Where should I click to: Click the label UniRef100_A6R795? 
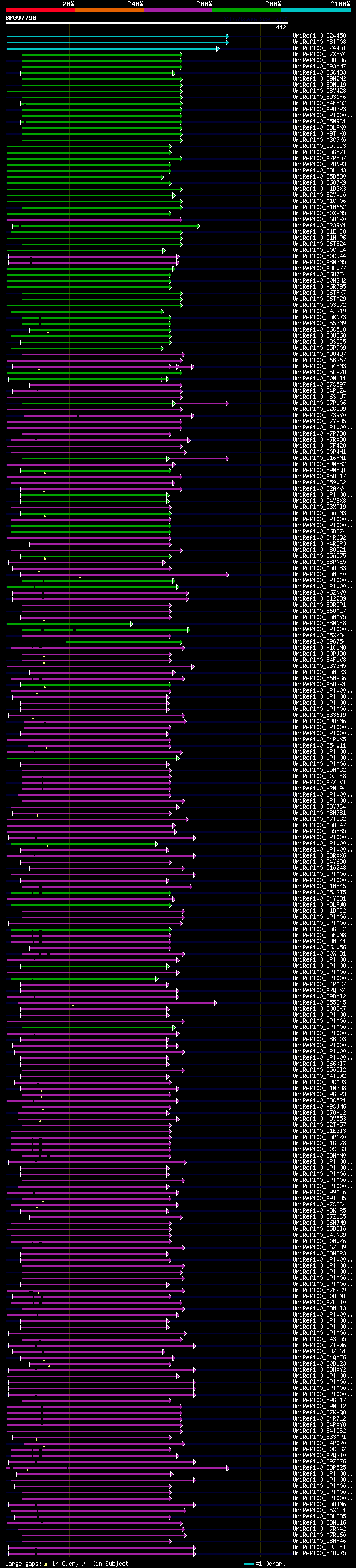tap(319, 286)
